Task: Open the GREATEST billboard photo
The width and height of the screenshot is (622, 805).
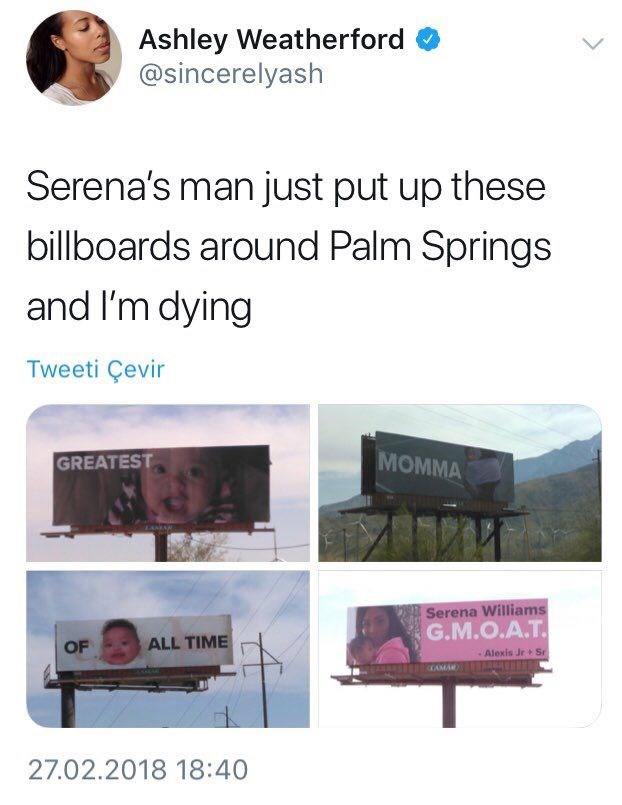Action: [168, 483]
